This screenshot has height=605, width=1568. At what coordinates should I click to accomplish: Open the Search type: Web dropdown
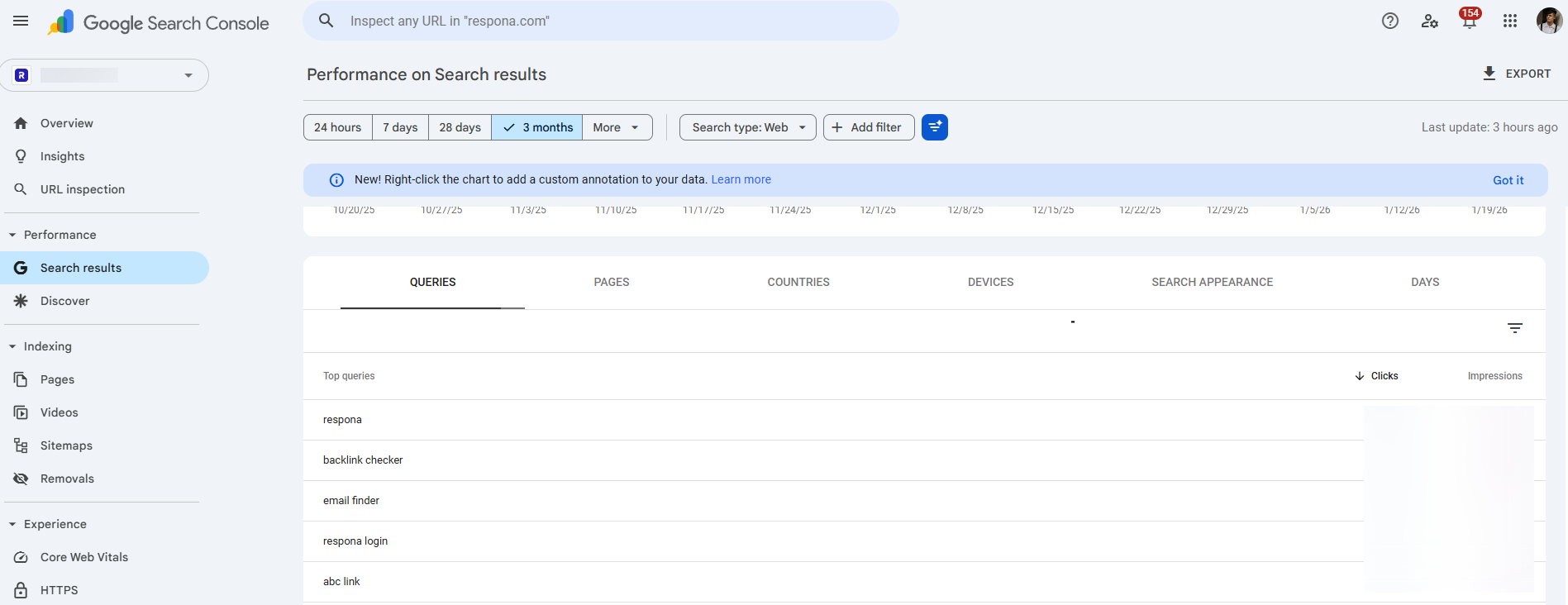point(748,127)
